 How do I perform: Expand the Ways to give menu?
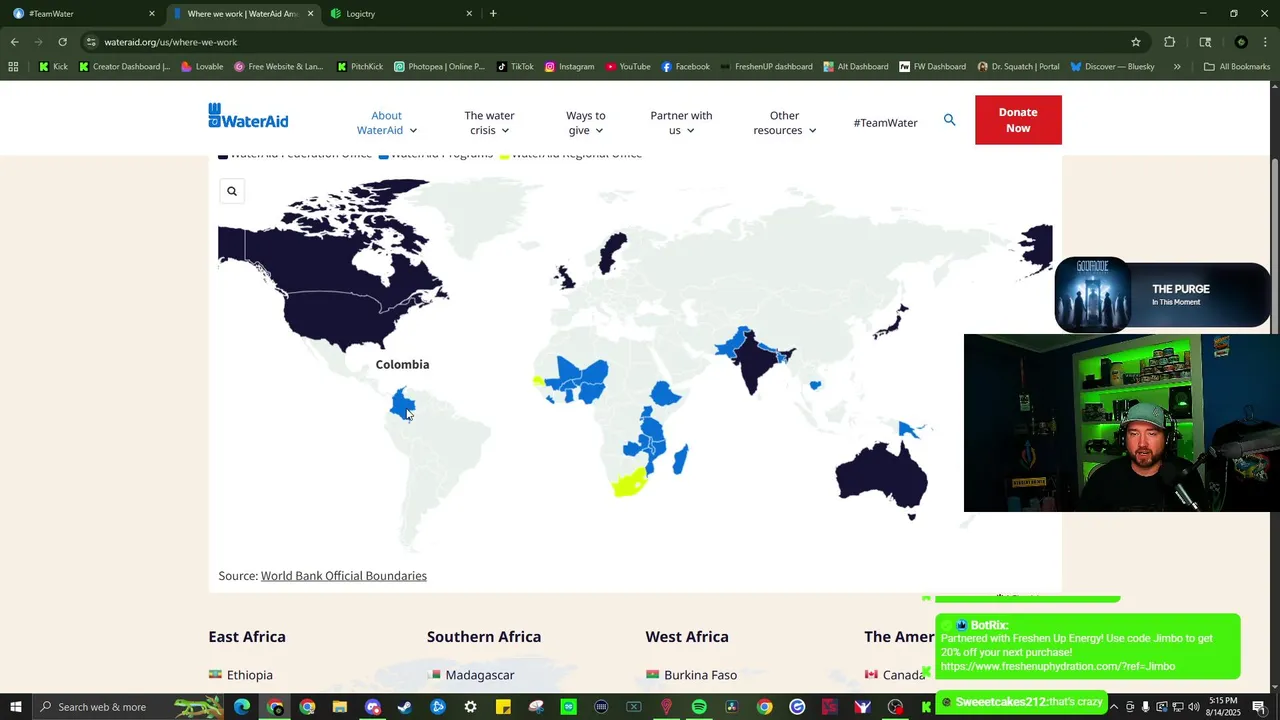pyautogui.click(x=585, y=123)
